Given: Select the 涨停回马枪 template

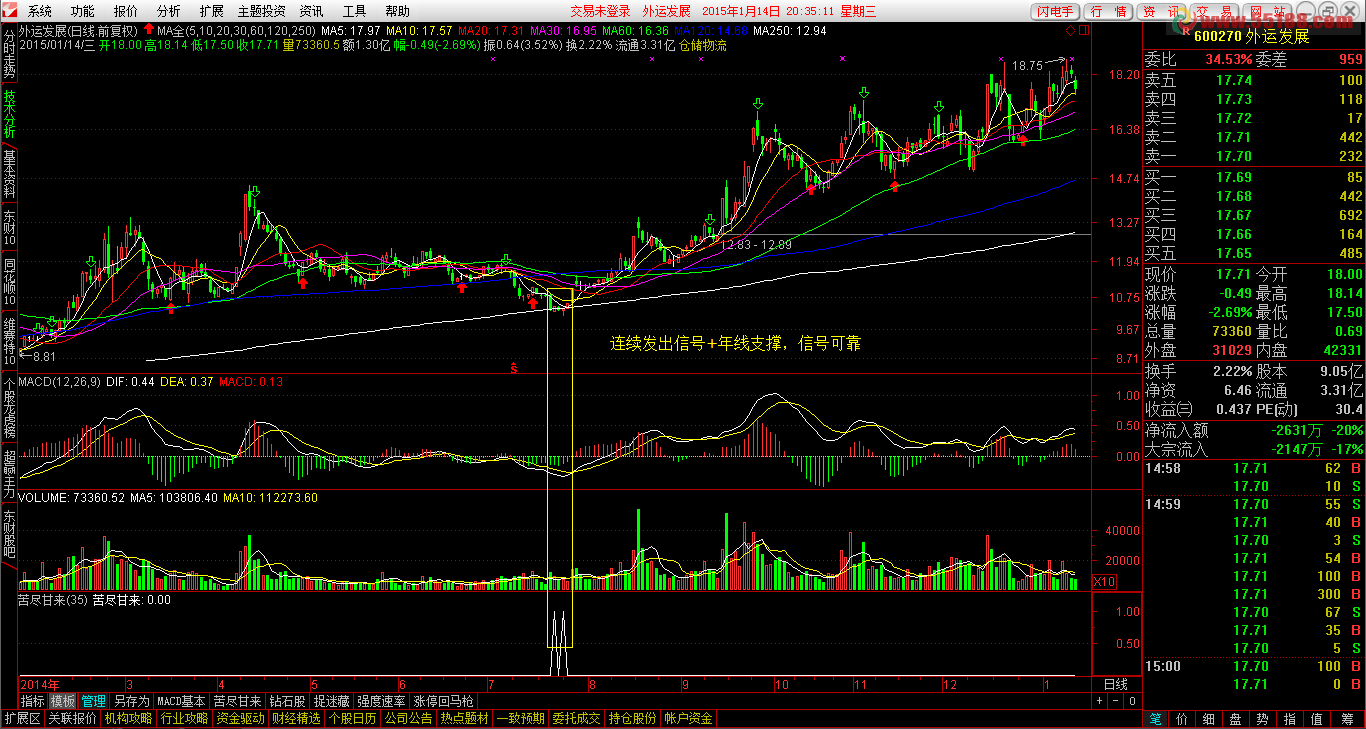Looking at the screenshot, I should (444, 701).
